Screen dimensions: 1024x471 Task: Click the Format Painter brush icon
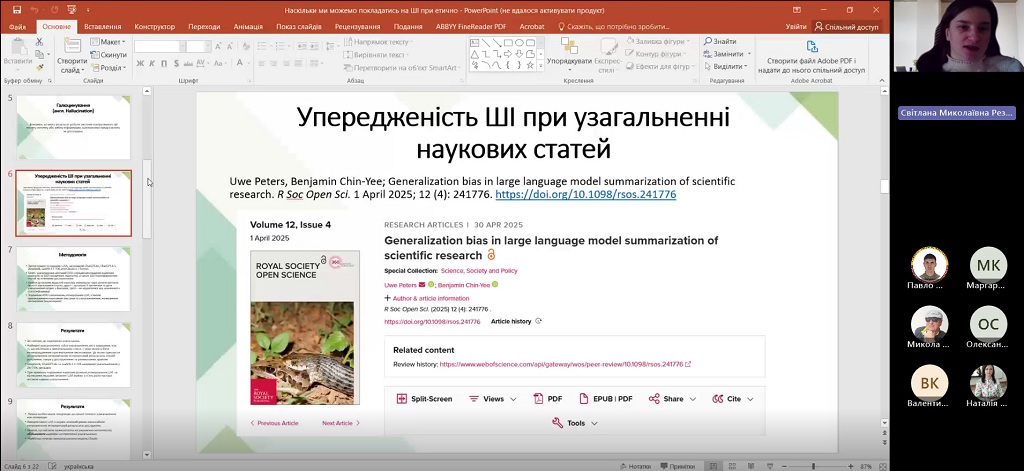pyautogui.click(x=40, y=67)
